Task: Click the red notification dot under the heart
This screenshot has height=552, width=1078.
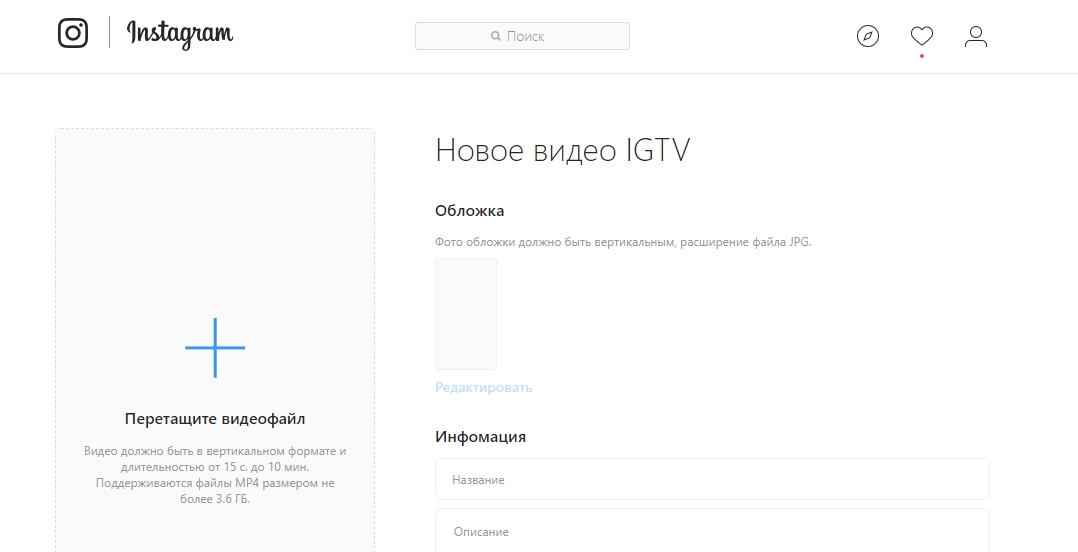Action: (x=922, y=56)
